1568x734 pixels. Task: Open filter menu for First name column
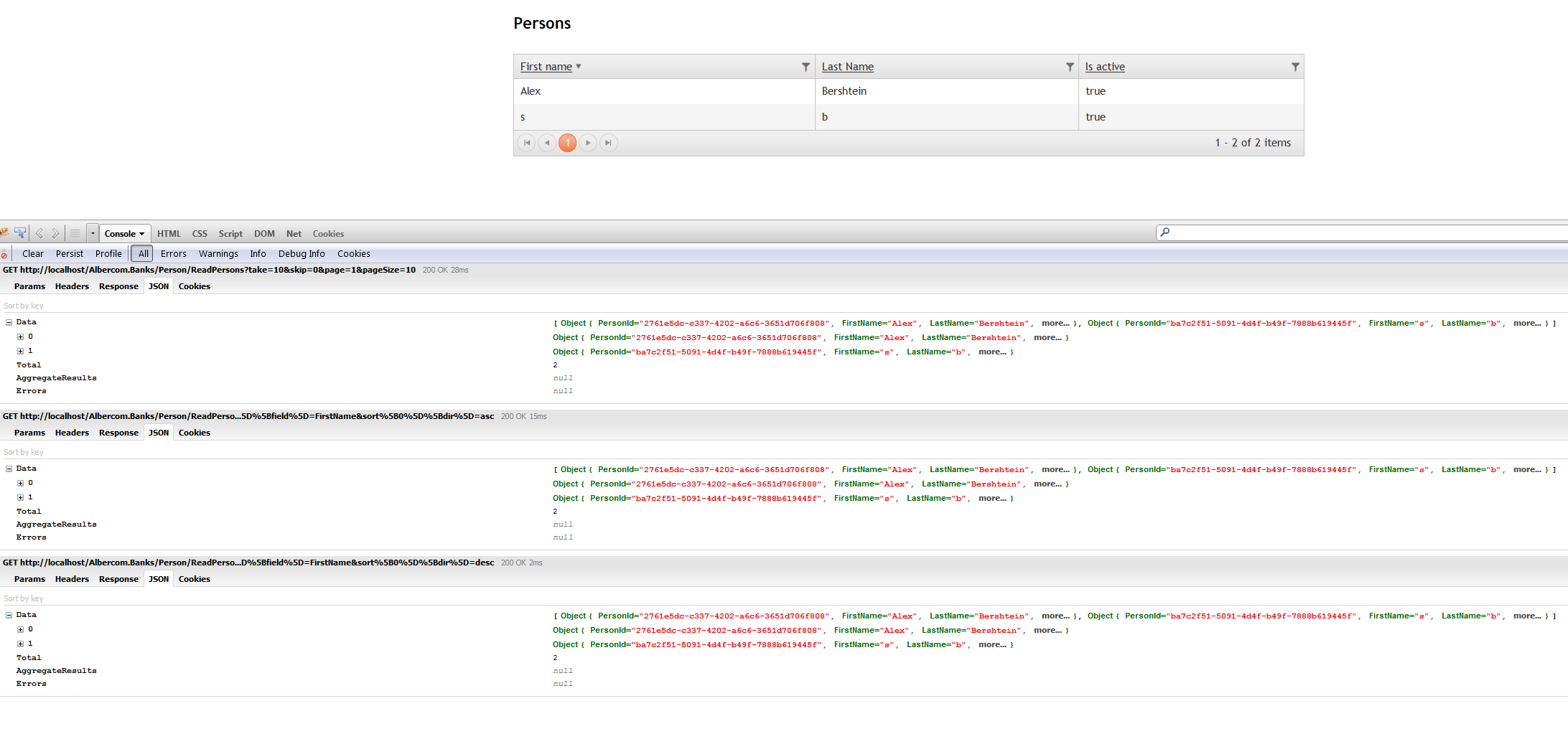coord(806,67)
